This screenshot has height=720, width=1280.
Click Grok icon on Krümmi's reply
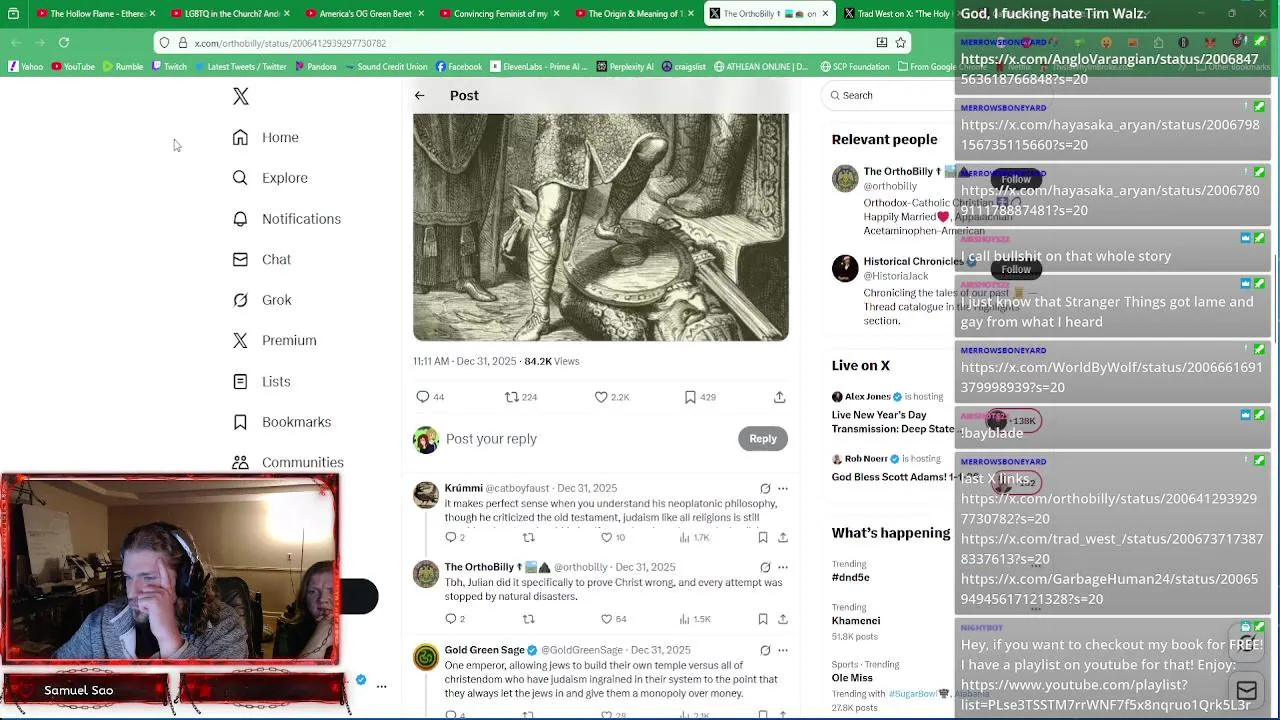765,489
